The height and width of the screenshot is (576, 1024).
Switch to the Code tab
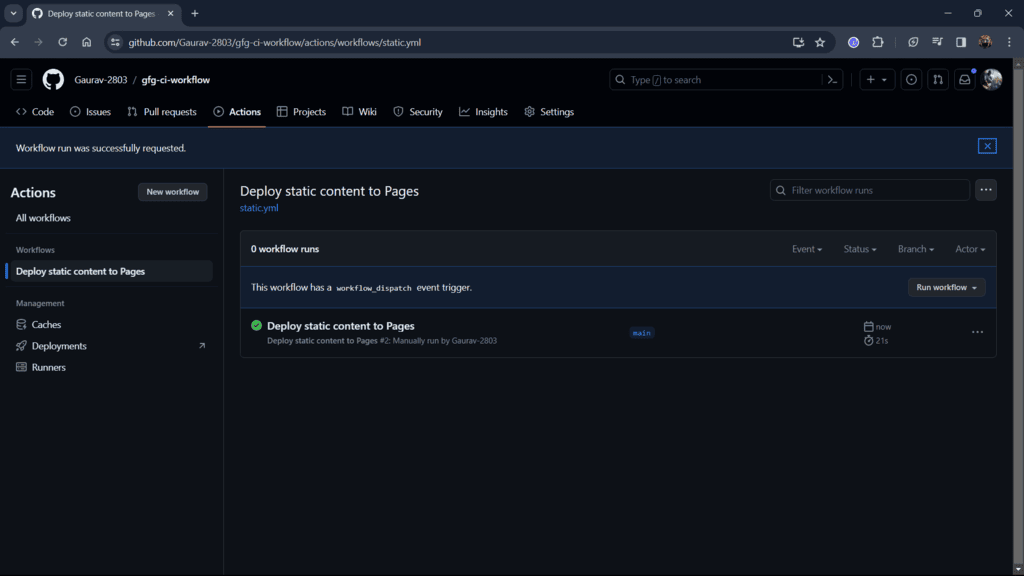pos(35,112)
